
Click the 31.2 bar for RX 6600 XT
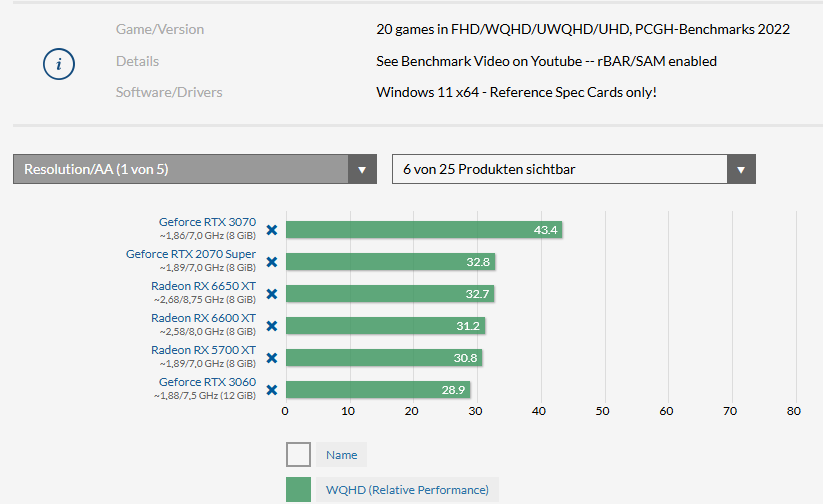(385, 326)
